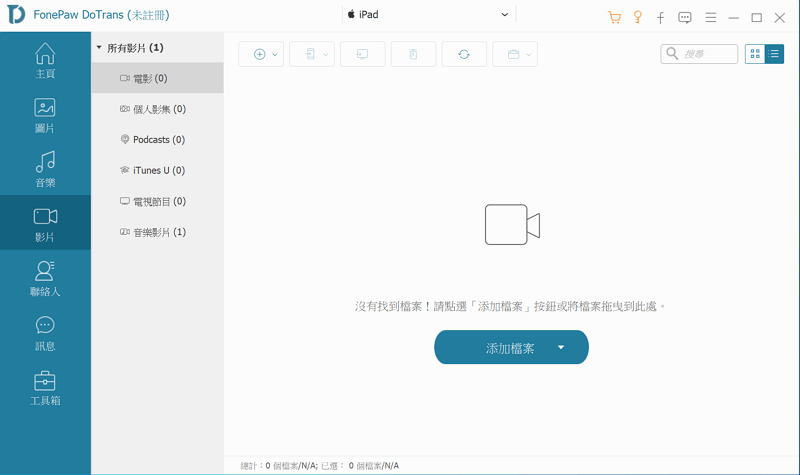This screenshot has height=475, width=800.
Task: Select the 電影 (0) category
Action: [x=158, y=78]
